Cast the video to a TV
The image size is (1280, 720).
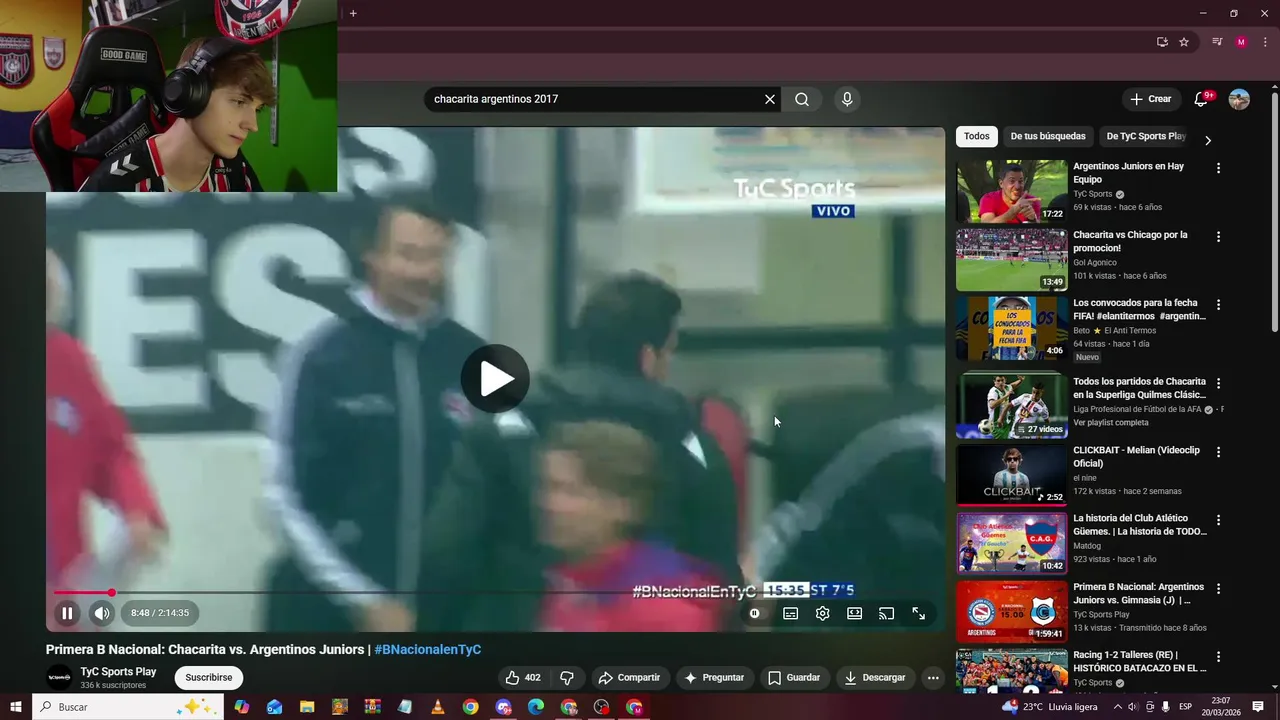(x=886, y=614)
